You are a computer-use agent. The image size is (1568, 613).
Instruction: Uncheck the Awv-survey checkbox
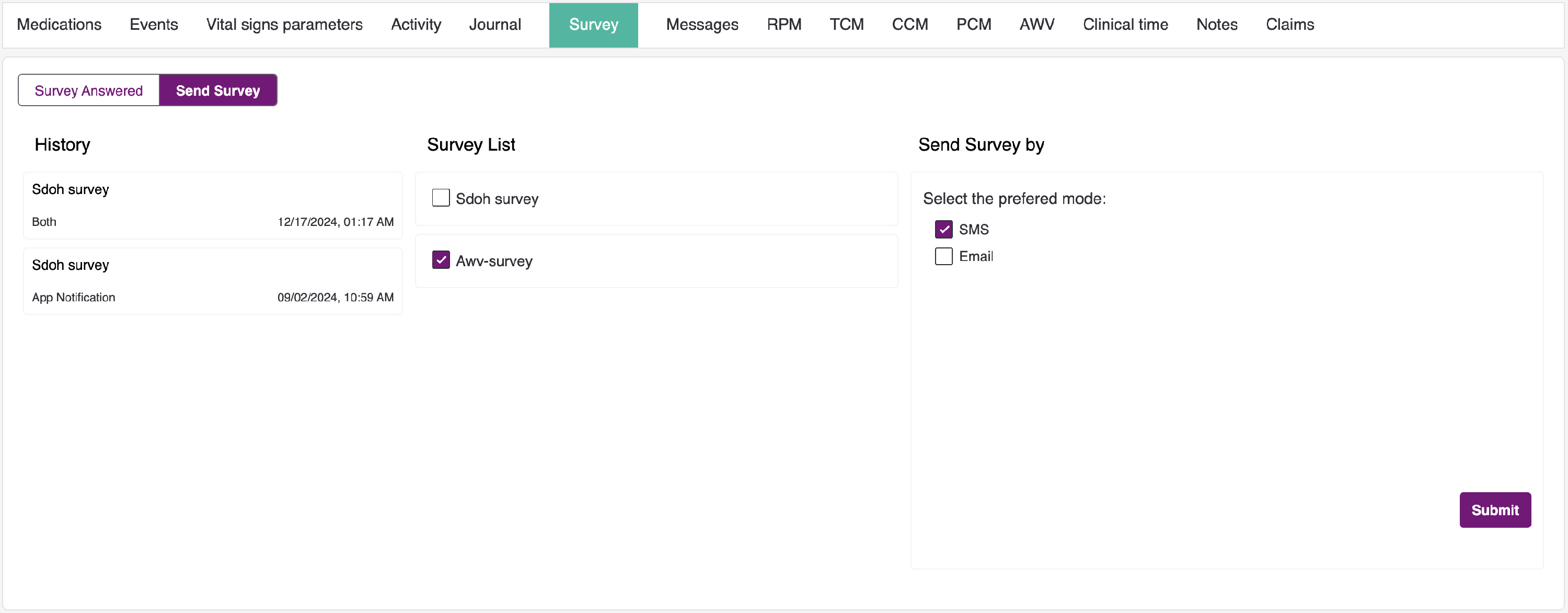tap(441, 260)
